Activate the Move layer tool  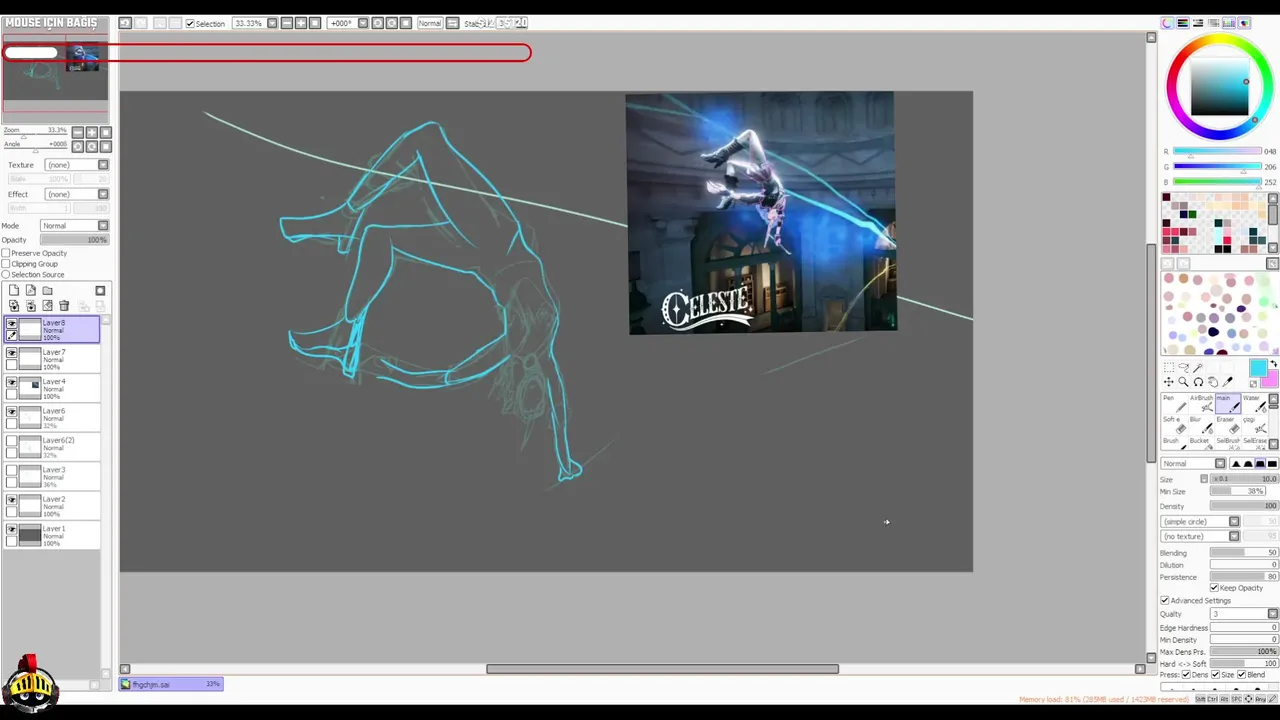coord(1169,382)
